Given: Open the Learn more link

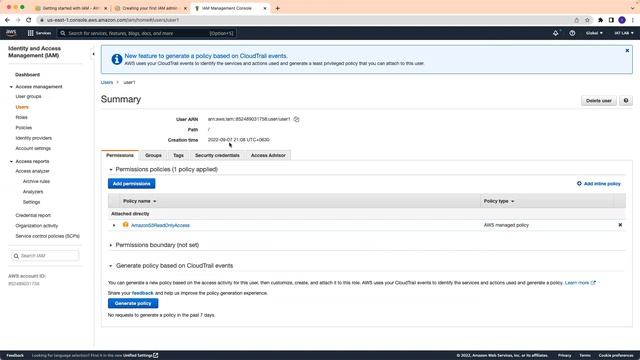Looking at the screenshot, I should click(x=580, y=282).
